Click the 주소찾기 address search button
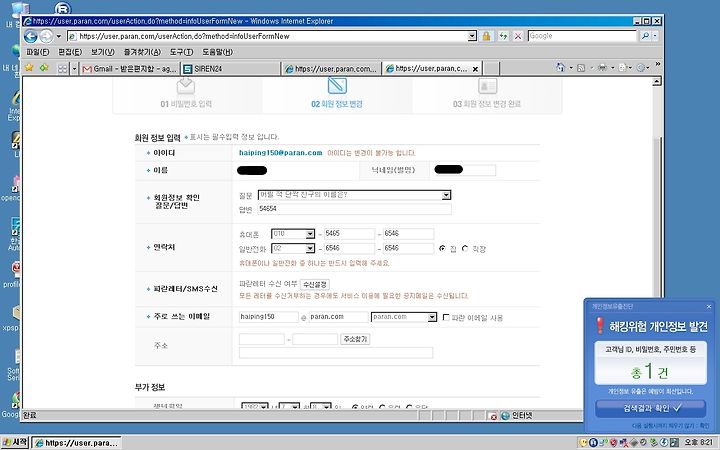This screenshot has width=720, height=450. coord(355,339)
